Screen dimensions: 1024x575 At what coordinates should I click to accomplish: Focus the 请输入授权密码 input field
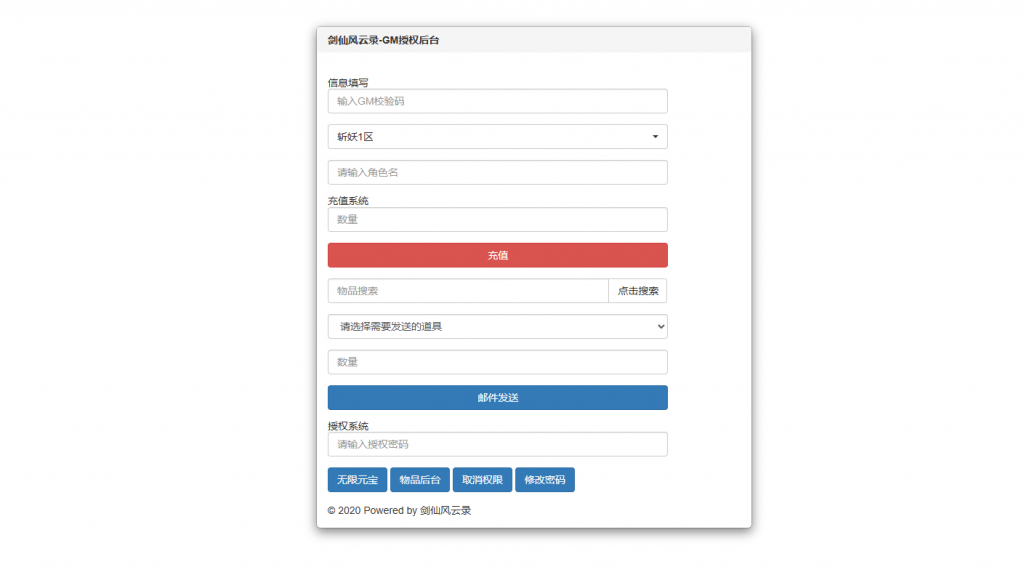[x=497, y=444]
